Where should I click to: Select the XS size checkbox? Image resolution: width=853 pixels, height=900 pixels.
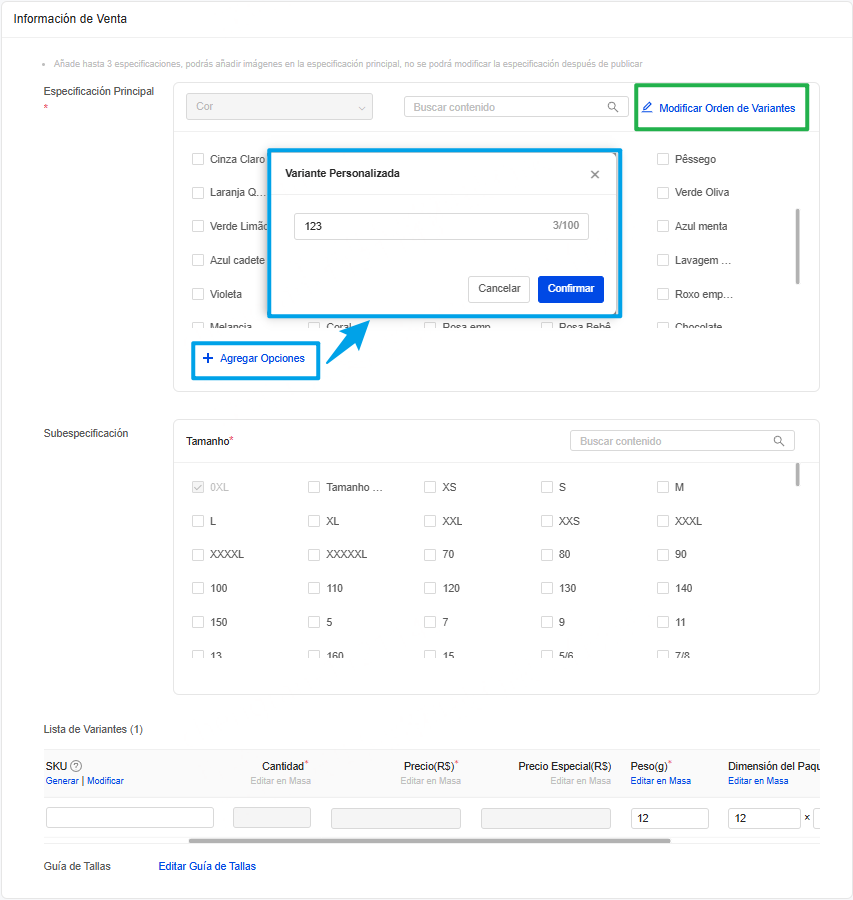pos(430,486)
